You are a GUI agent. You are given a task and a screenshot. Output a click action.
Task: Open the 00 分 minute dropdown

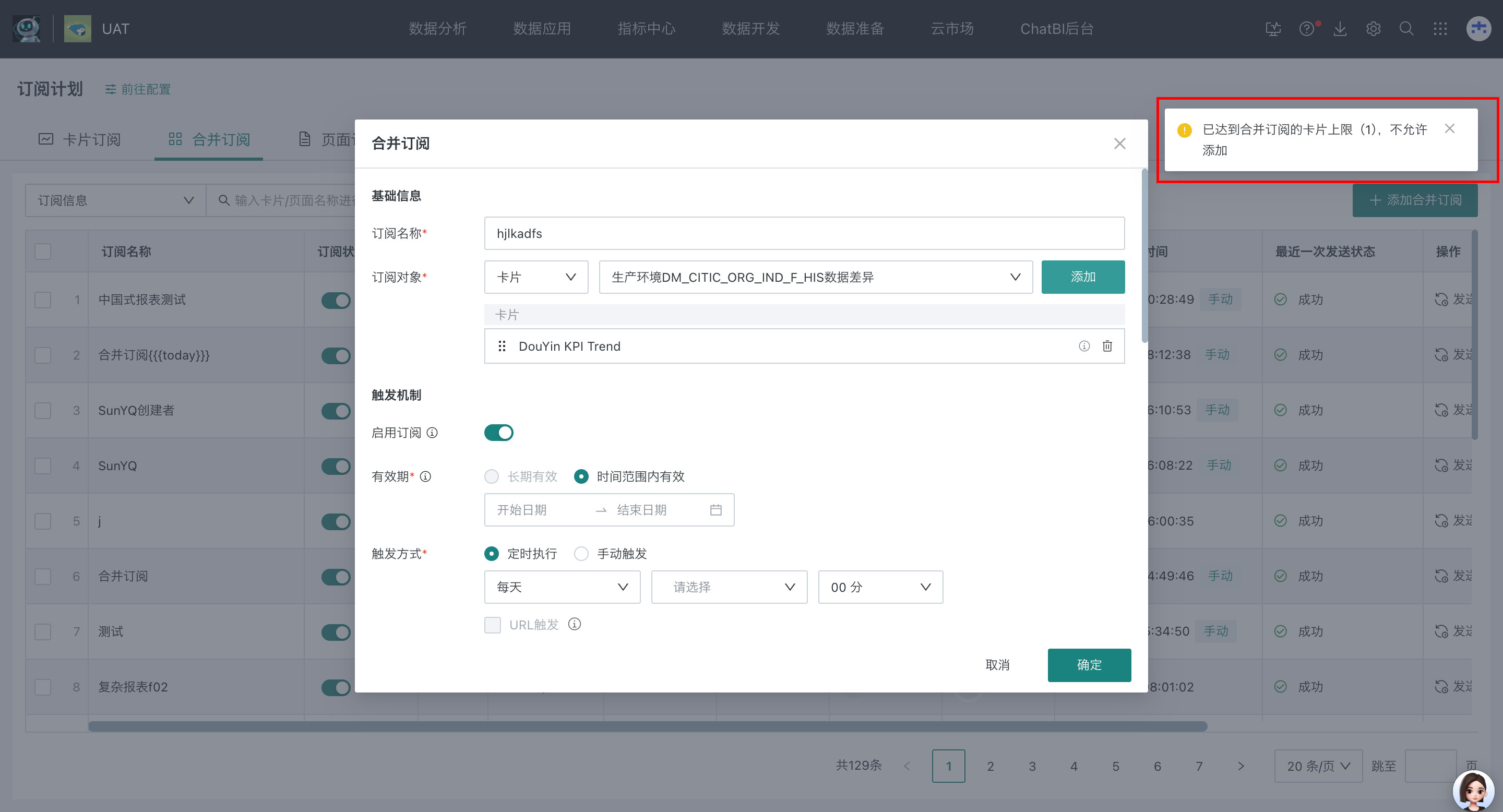(x=880, y=587)
